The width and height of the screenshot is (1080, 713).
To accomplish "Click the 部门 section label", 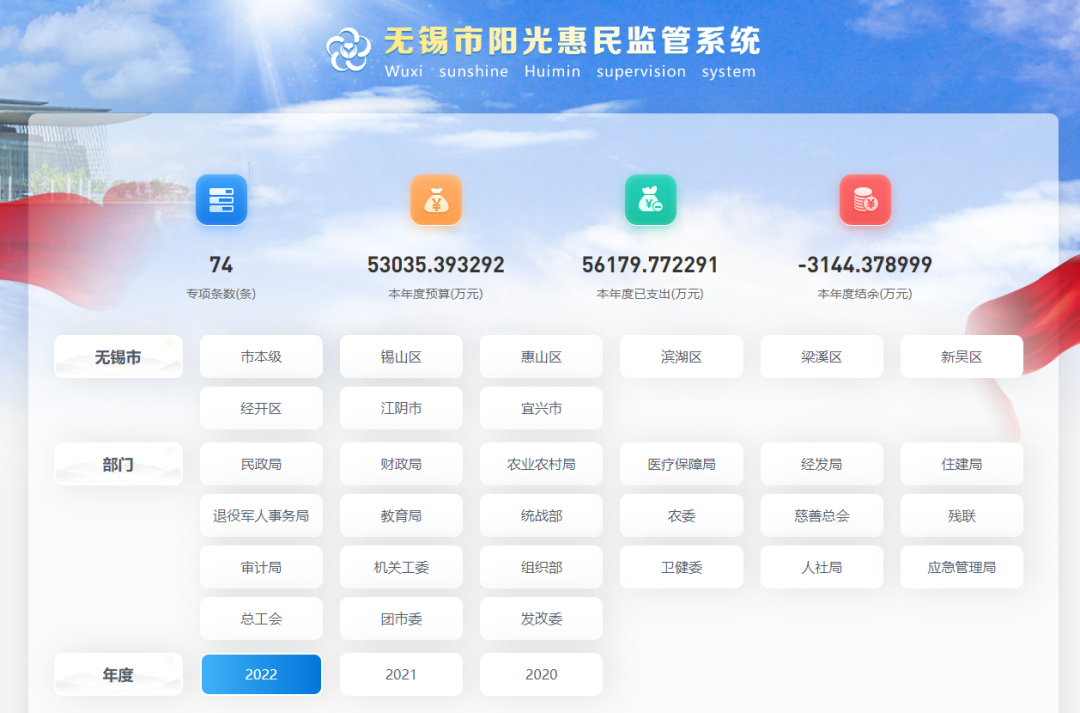I will coord(118,463).
